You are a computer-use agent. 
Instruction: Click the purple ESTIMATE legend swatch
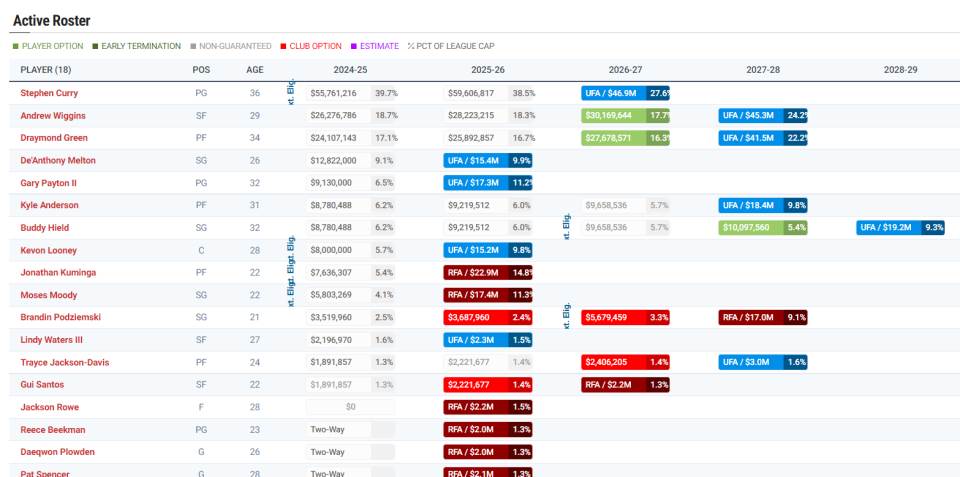353,46
